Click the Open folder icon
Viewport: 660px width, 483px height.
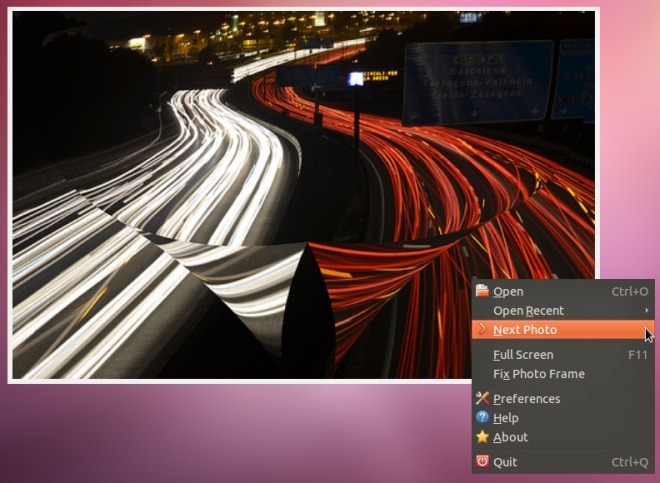click(482, 291)
